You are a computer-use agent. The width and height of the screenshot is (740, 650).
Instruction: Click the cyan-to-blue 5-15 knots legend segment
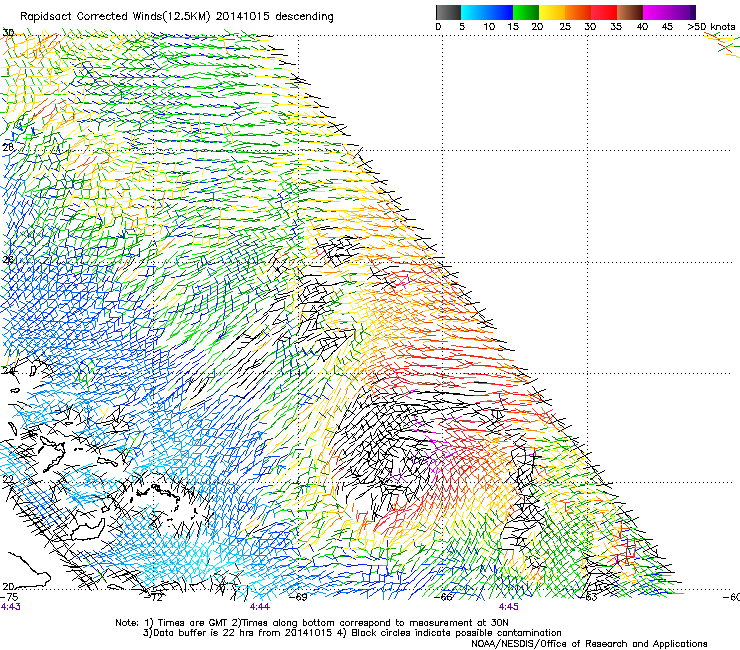(487, 12)
